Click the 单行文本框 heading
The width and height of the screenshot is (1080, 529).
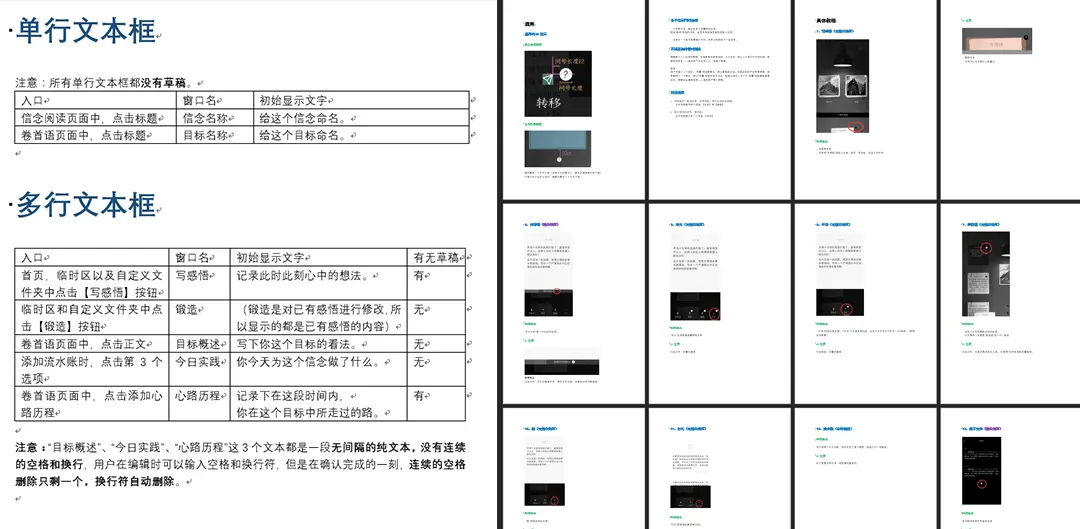tap(86, 30)
